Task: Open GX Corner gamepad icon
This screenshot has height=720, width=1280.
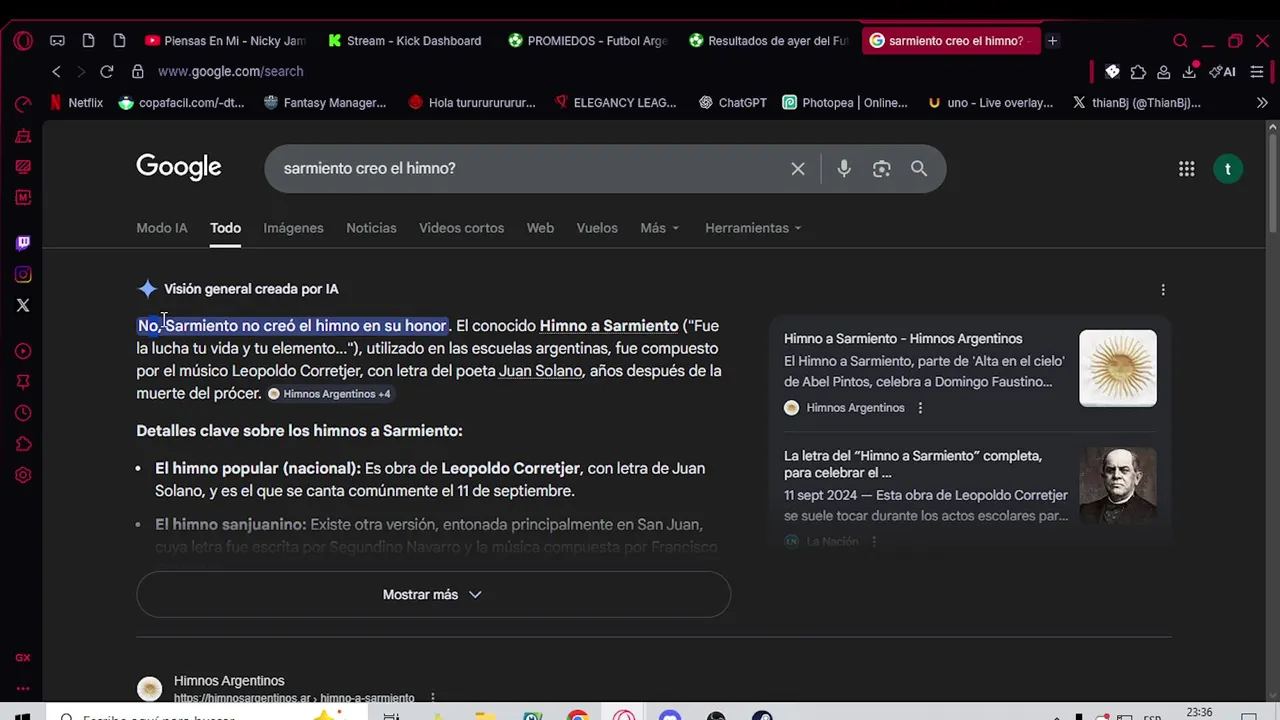Action: pos(57,41)
